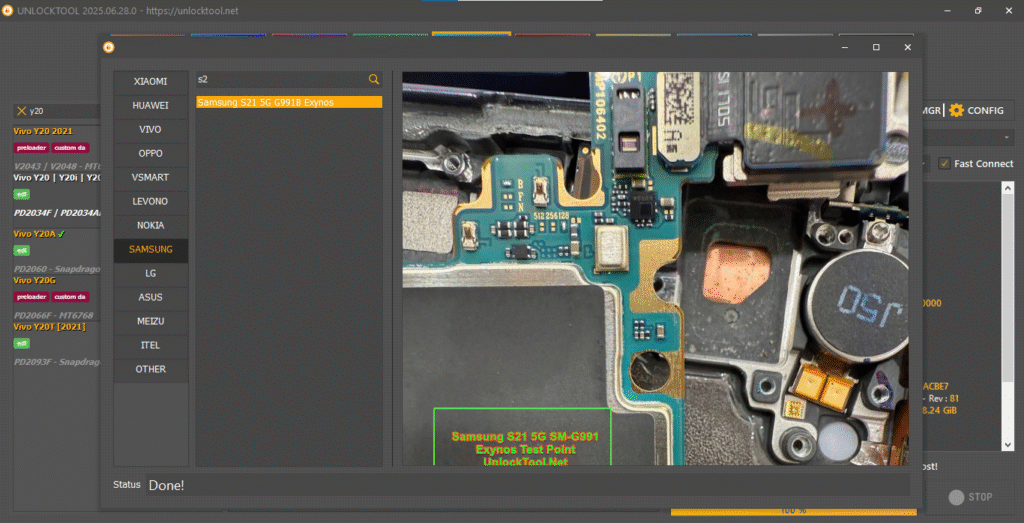Screen dimensions: 1024x523
Task: Select Vivo Y20 2021 in the model list
Action: [43, 131]
